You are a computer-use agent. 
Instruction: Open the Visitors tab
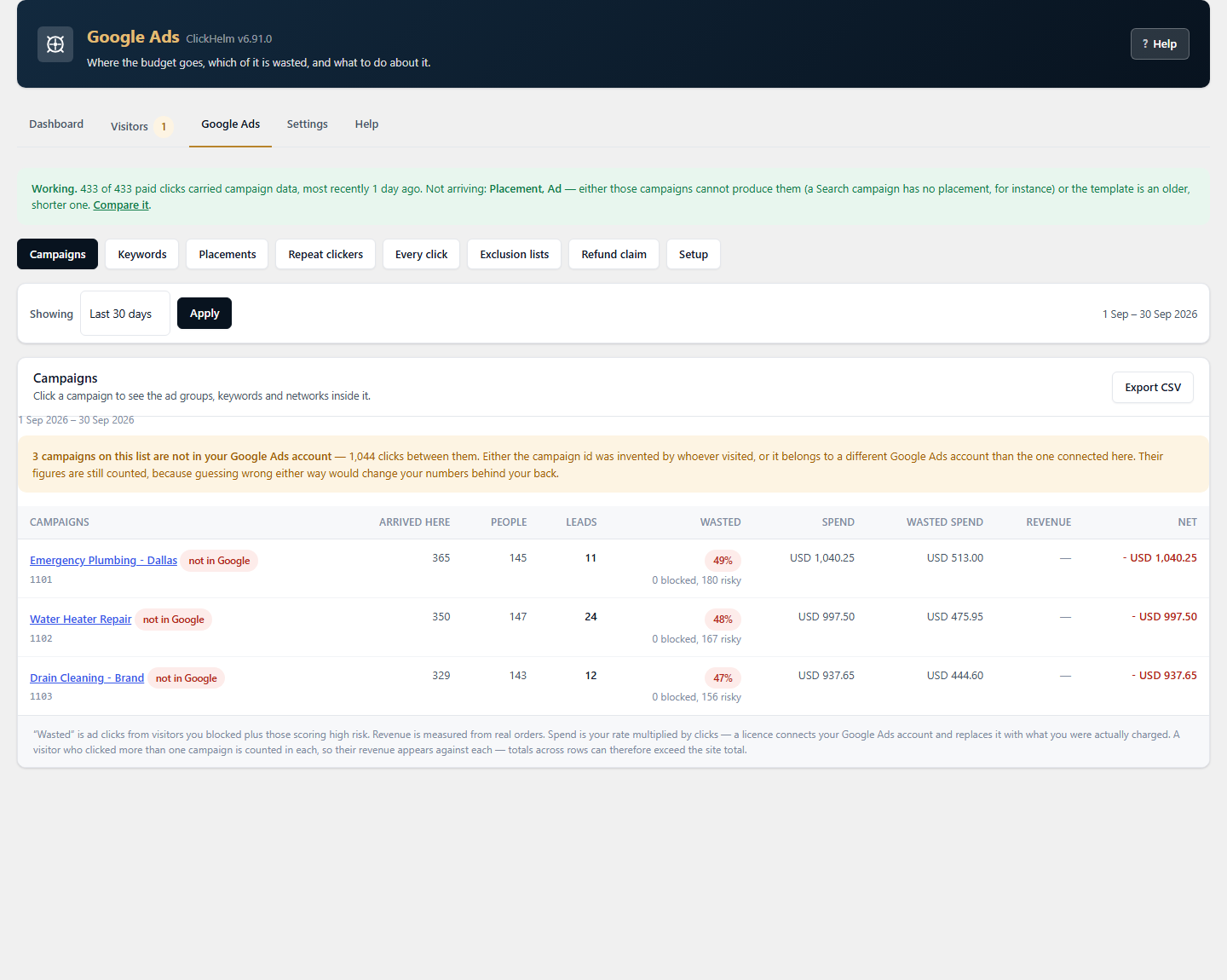click(x=141, y=126)
